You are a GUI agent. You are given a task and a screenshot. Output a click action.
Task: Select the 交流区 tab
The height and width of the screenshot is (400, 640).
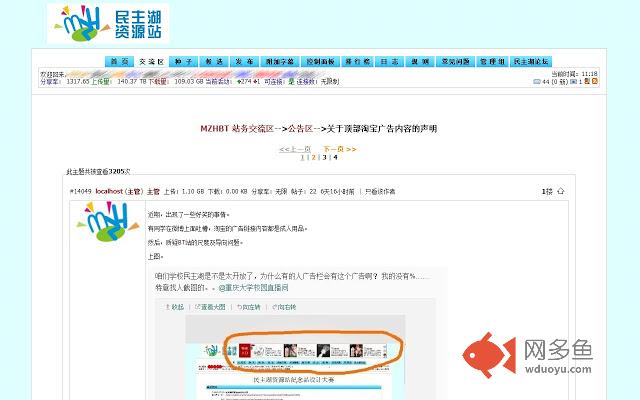(x=151, y=61)
